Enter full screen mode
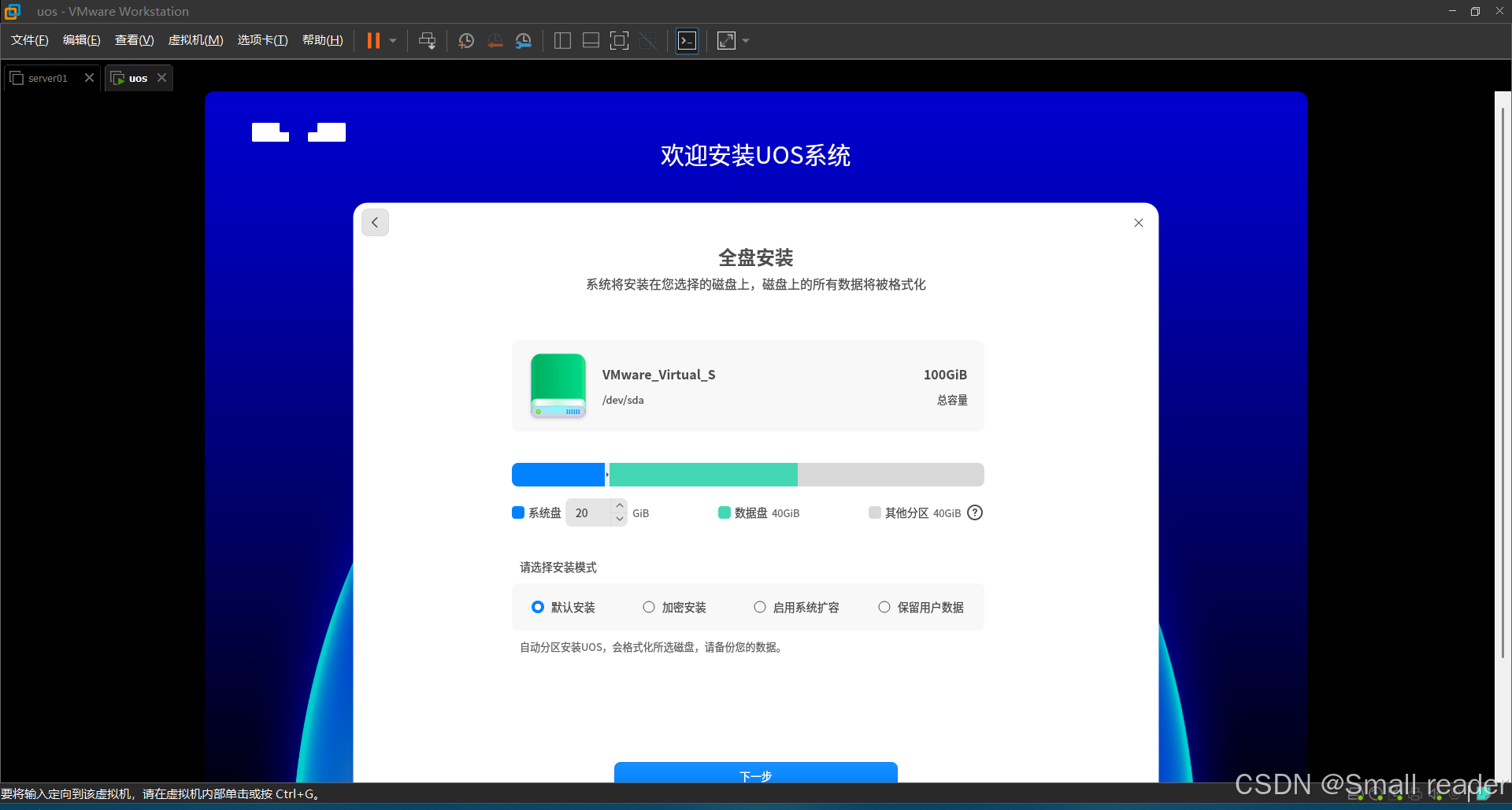Screen dimensions: 1512x810 click(620, 40)
